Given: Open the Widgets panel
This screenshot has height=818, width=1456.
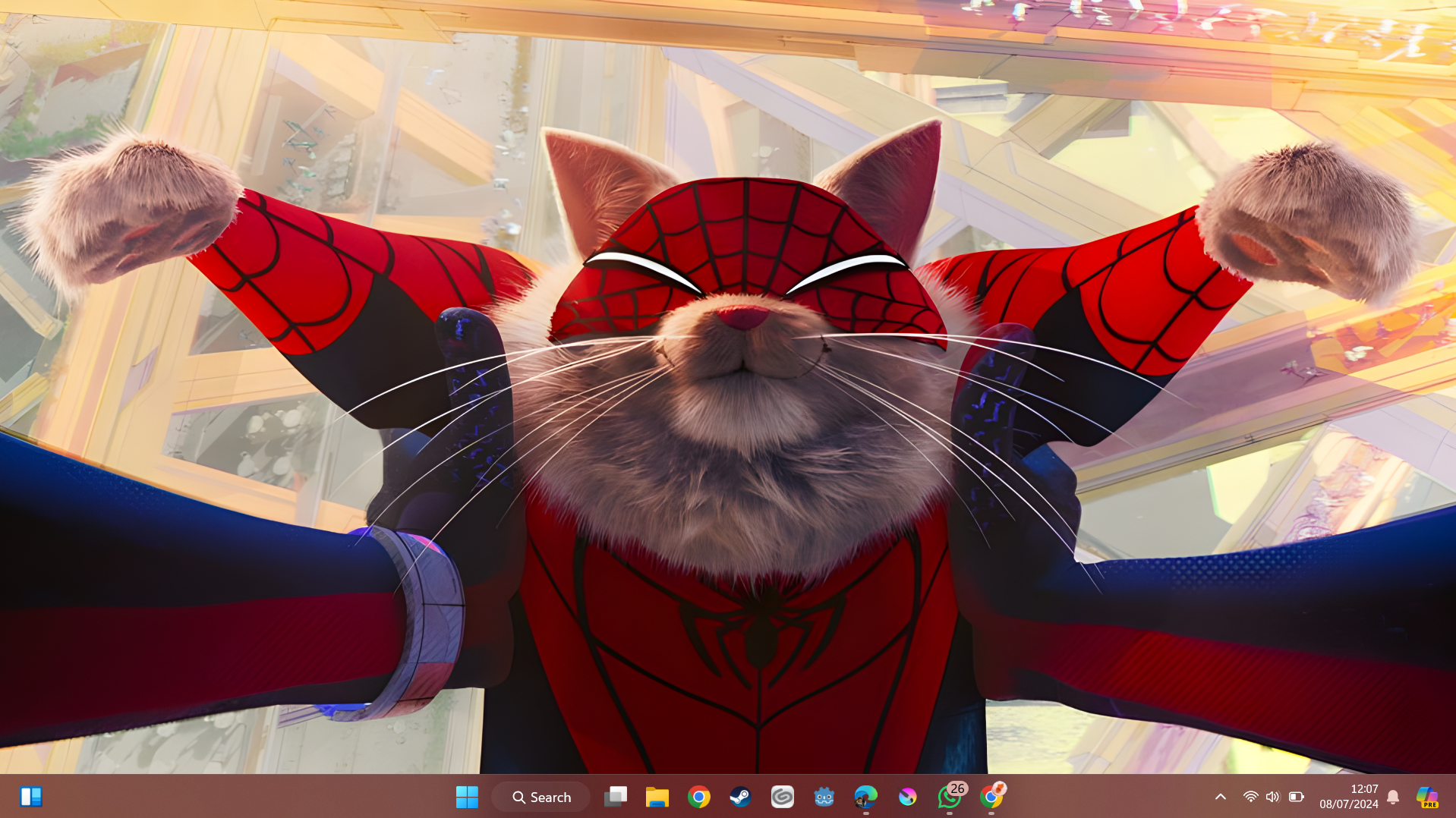Looking at the screenshot, I should tap(31, 797).
